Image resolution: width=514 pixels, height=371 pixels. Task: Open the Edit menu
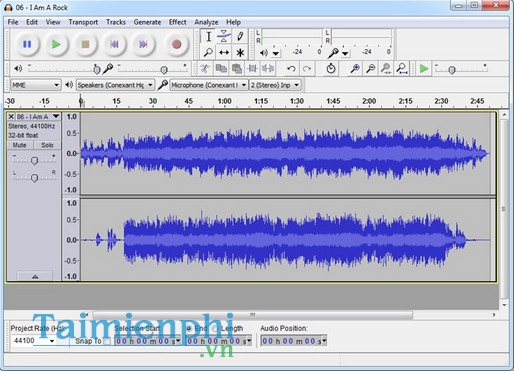(32, 22)
